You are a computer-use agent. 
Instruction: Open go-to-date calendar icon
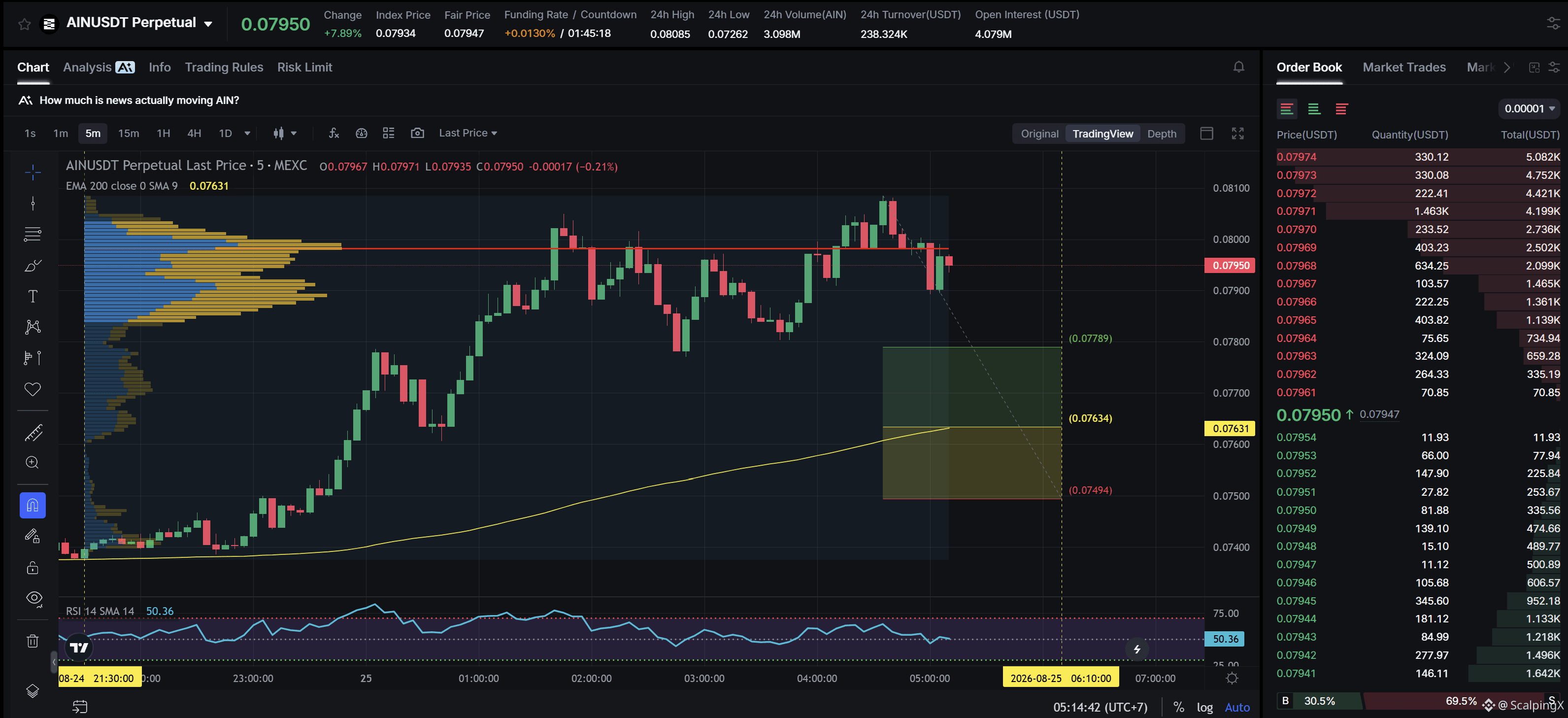coord(80,707)
